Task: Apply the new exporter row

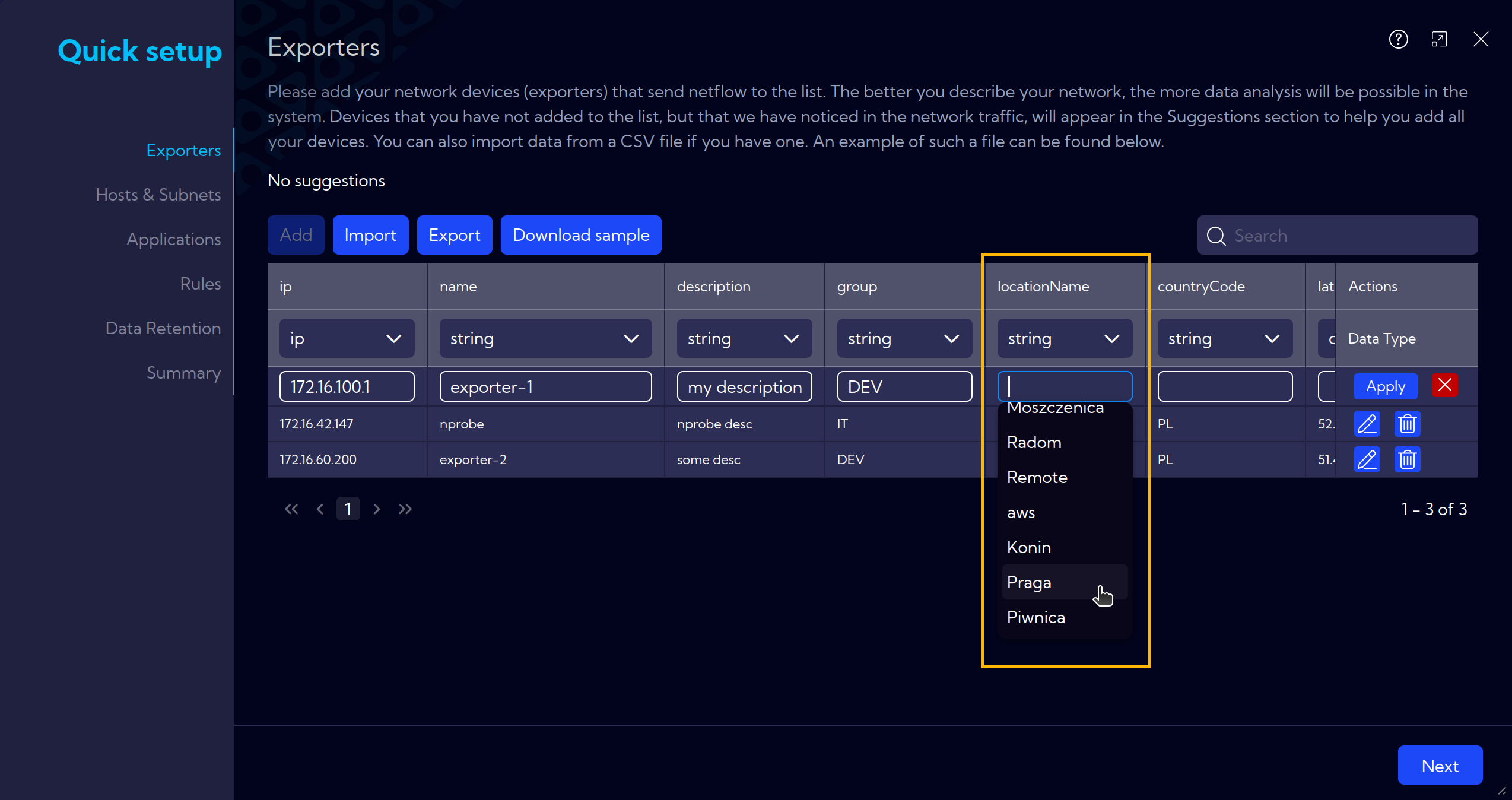Action: coord(1386,386)
